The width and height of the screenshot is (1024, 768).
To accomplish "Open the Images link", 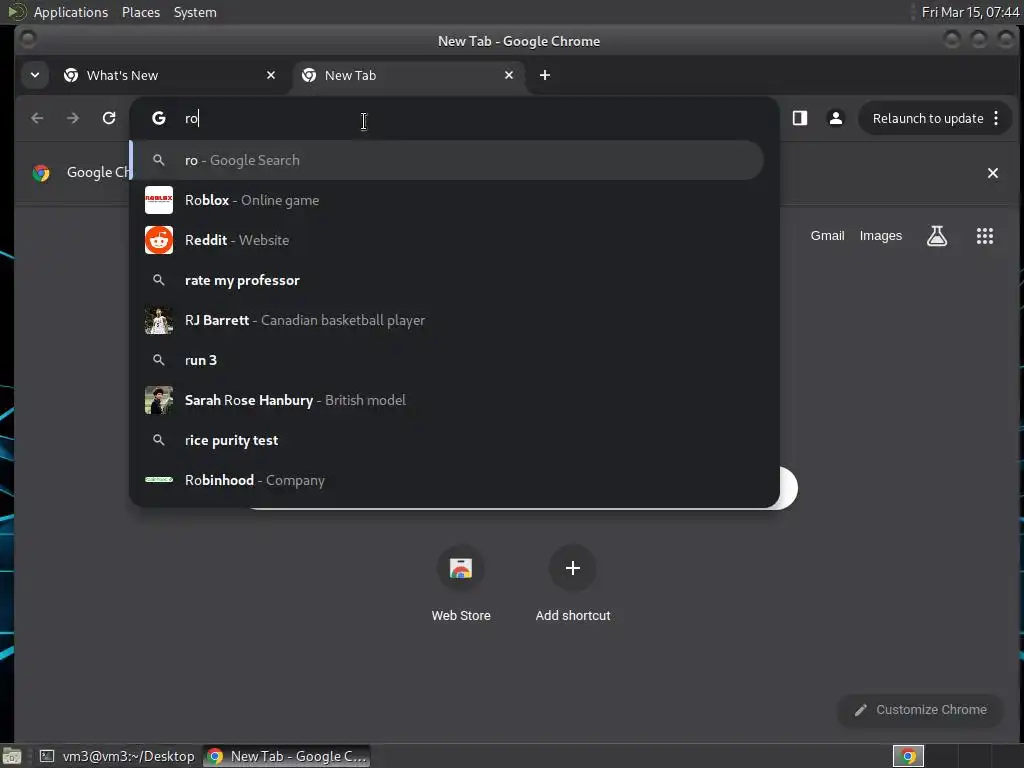I will (x=880, y=236).
